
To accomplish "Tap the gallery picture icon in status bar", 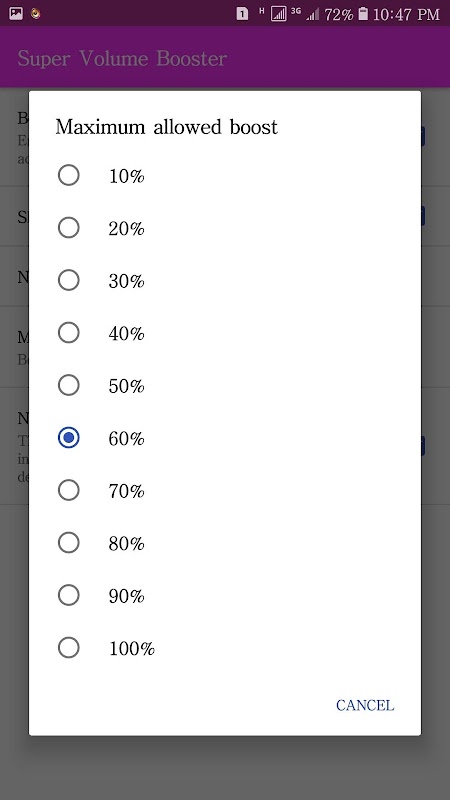I will 16,13.
